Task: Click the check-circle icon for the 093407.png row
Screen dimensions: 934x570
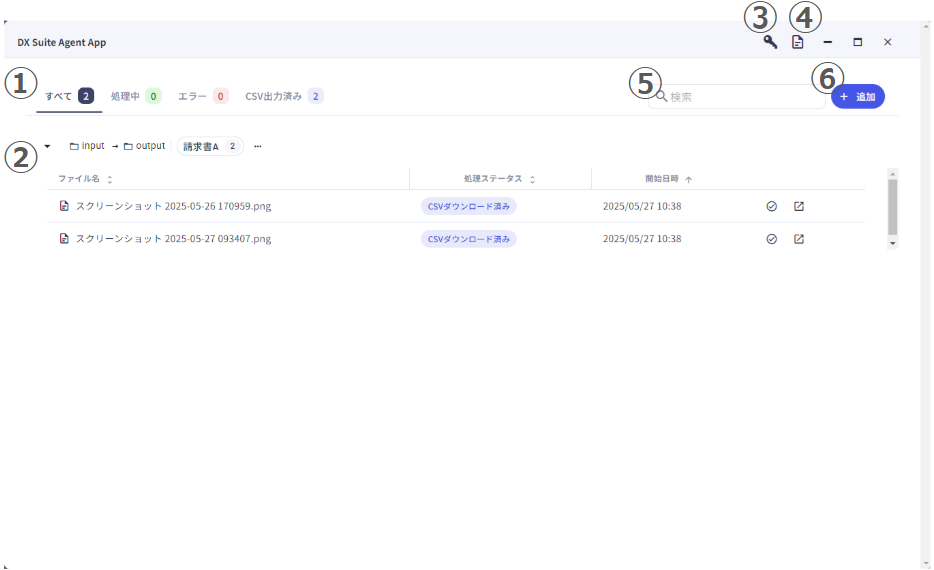Action: coord(772,239)
